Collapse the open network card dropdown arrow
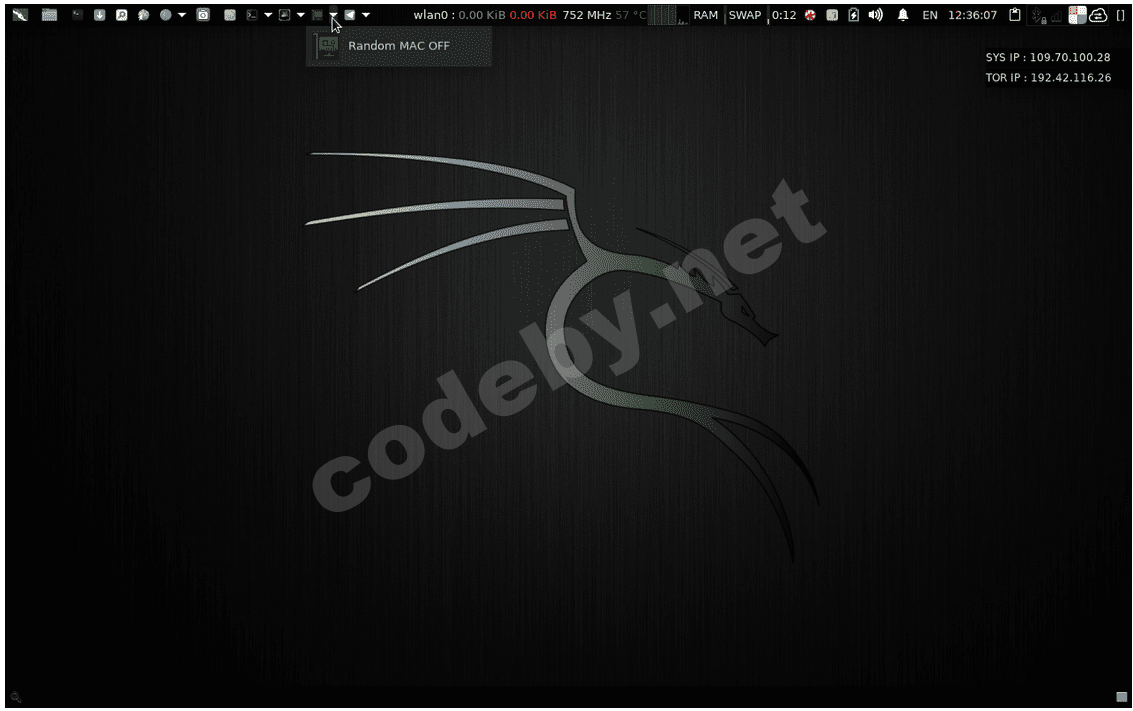Viewport: 1133px width, 711px height. click(333, 14)
